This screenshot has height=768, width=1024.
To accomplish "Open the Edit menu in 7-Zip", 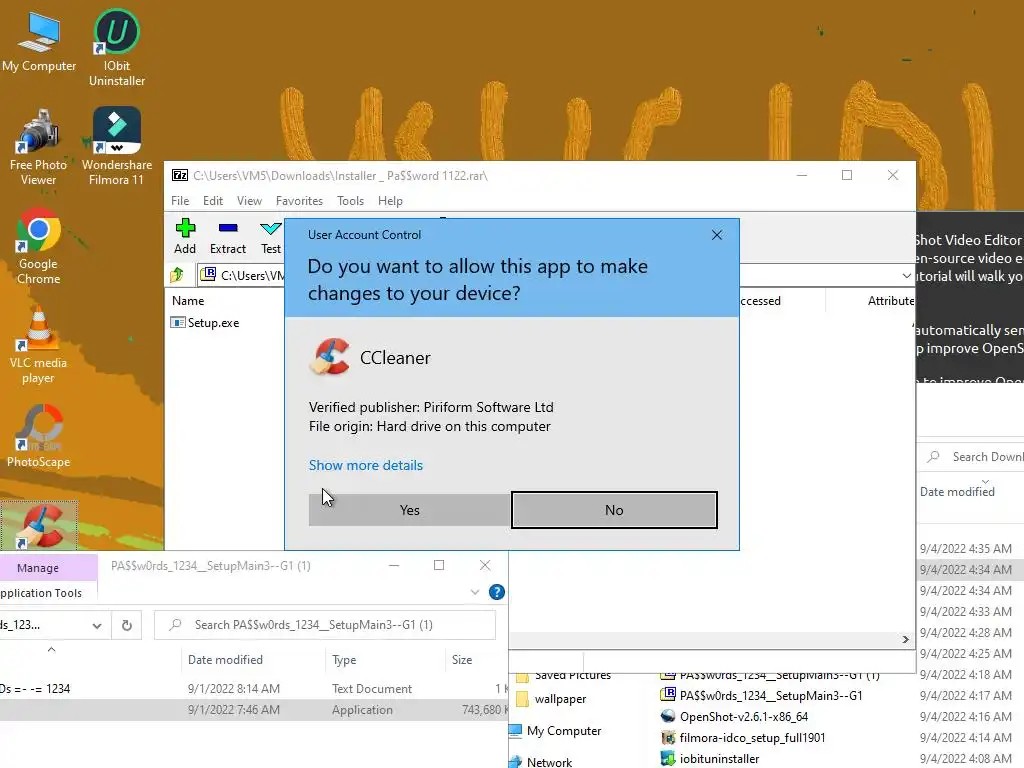I will 212,200.
